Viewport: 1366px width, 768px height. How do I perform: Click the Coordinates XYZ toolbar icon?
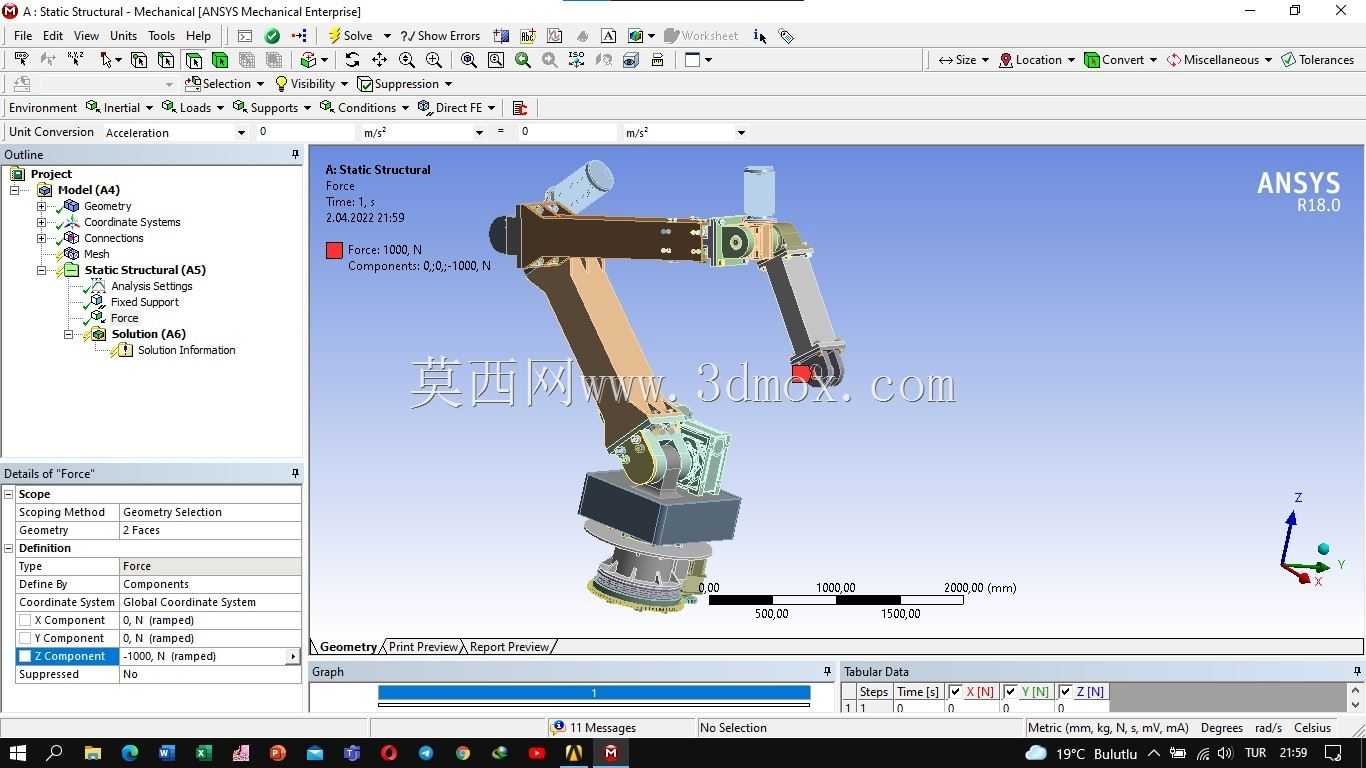tap(75, 60)
